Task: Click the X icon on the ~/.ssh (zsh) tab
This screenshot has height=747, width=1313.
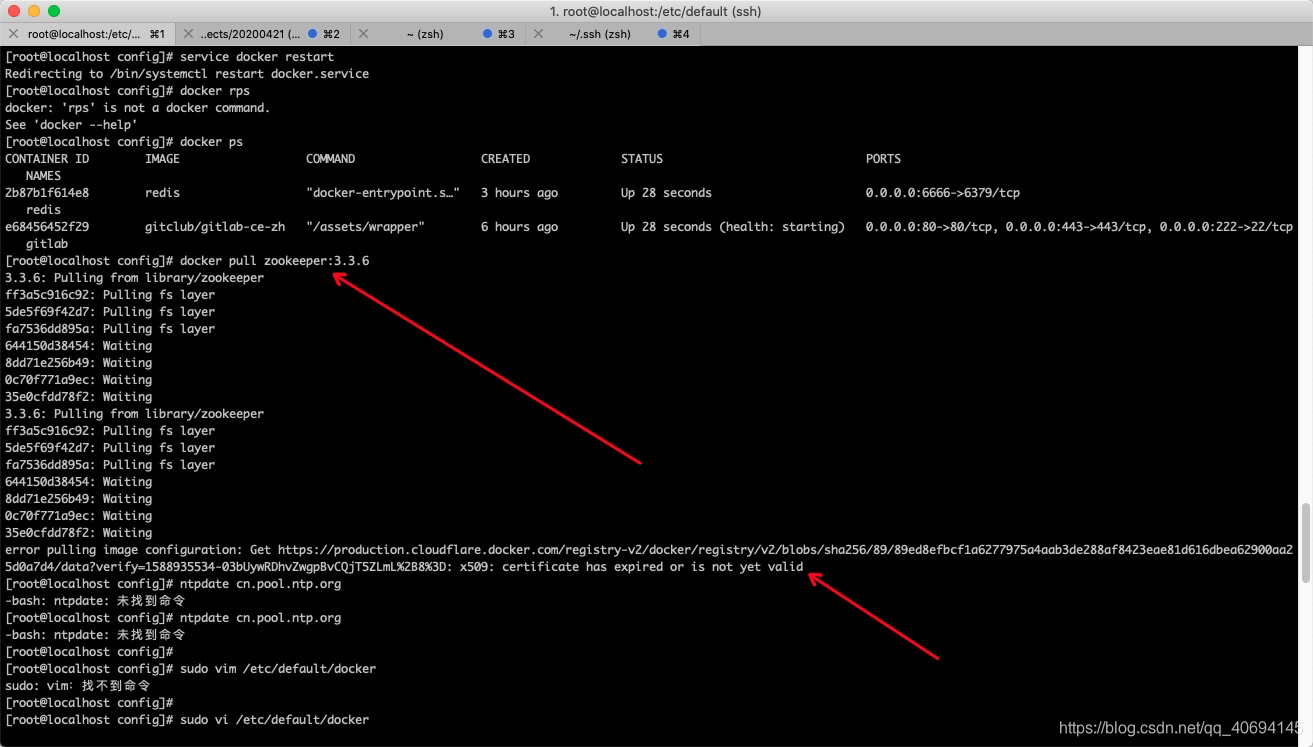Action: 536,33
